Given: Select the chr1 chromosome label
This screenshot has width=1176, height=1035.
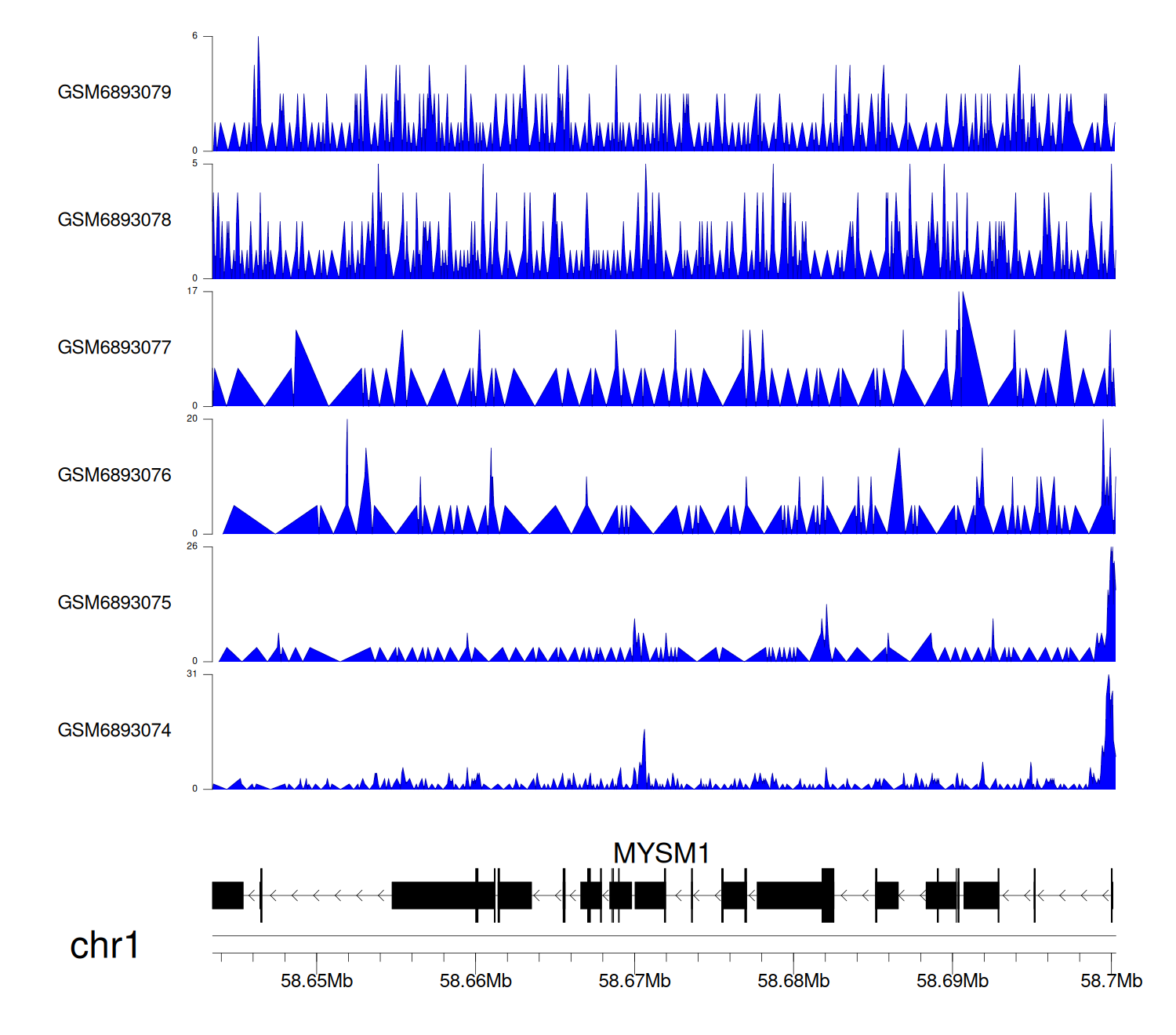Looking at the screenshot, I should 104,946.
